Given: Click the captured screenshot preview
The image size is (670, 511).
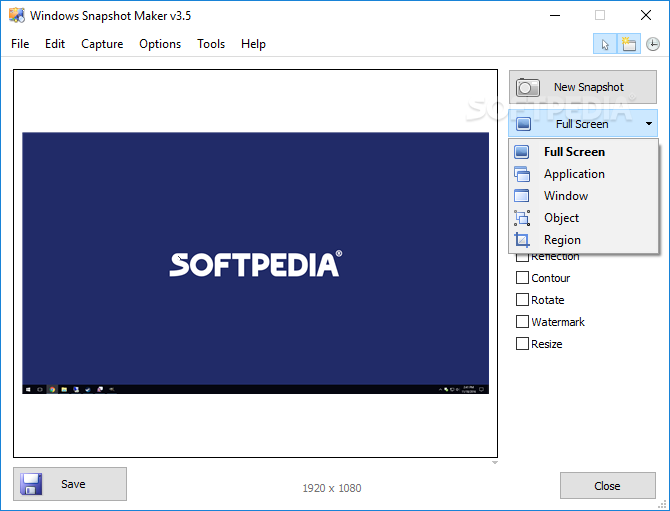Looking at the screenshot, I should coord(256,263).
